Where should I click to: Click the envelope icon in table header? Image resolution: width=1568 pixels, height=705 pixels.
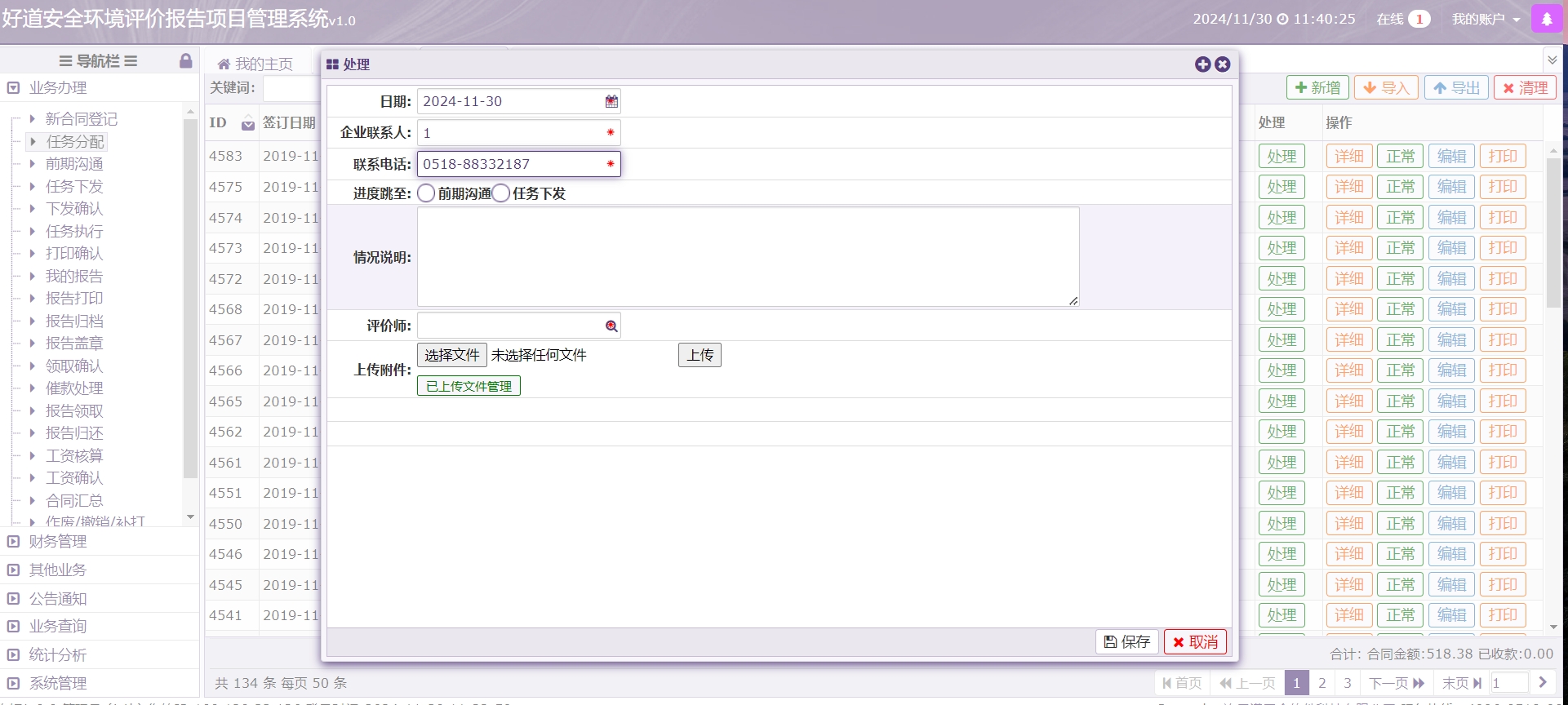point(248,124)
